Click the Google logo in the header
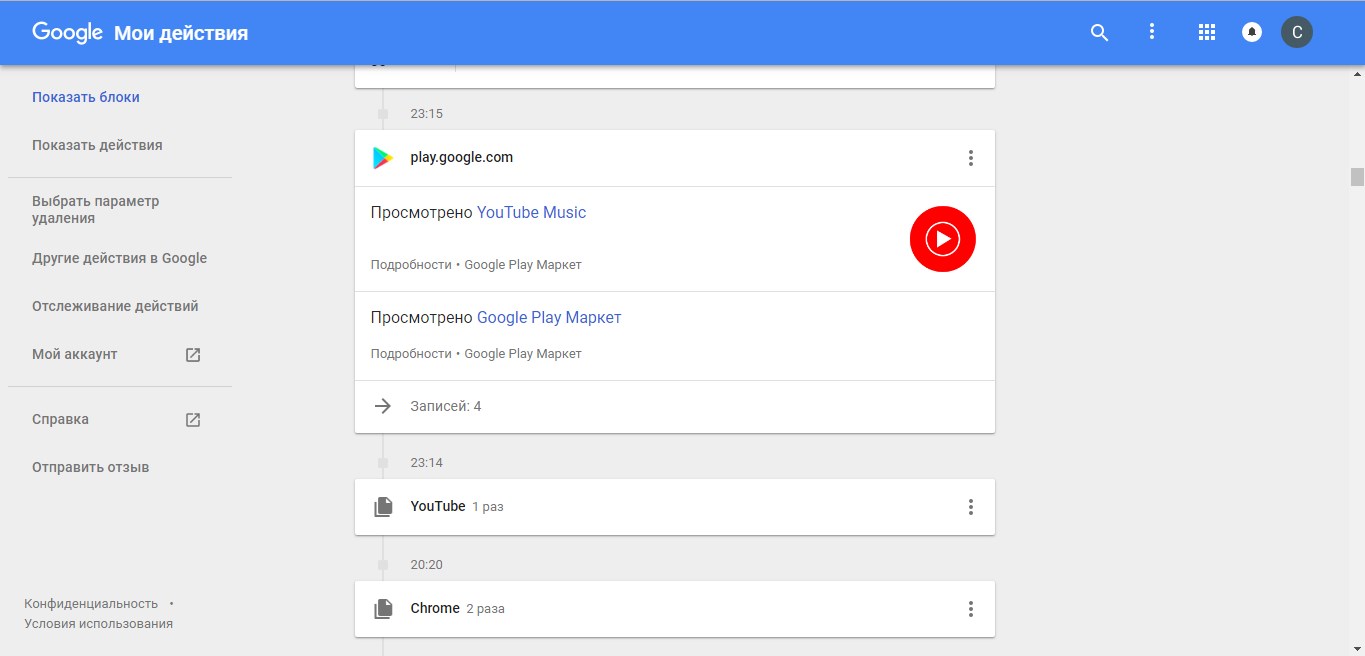Screen dimensions: 1365x656 [x=68, y=32]
